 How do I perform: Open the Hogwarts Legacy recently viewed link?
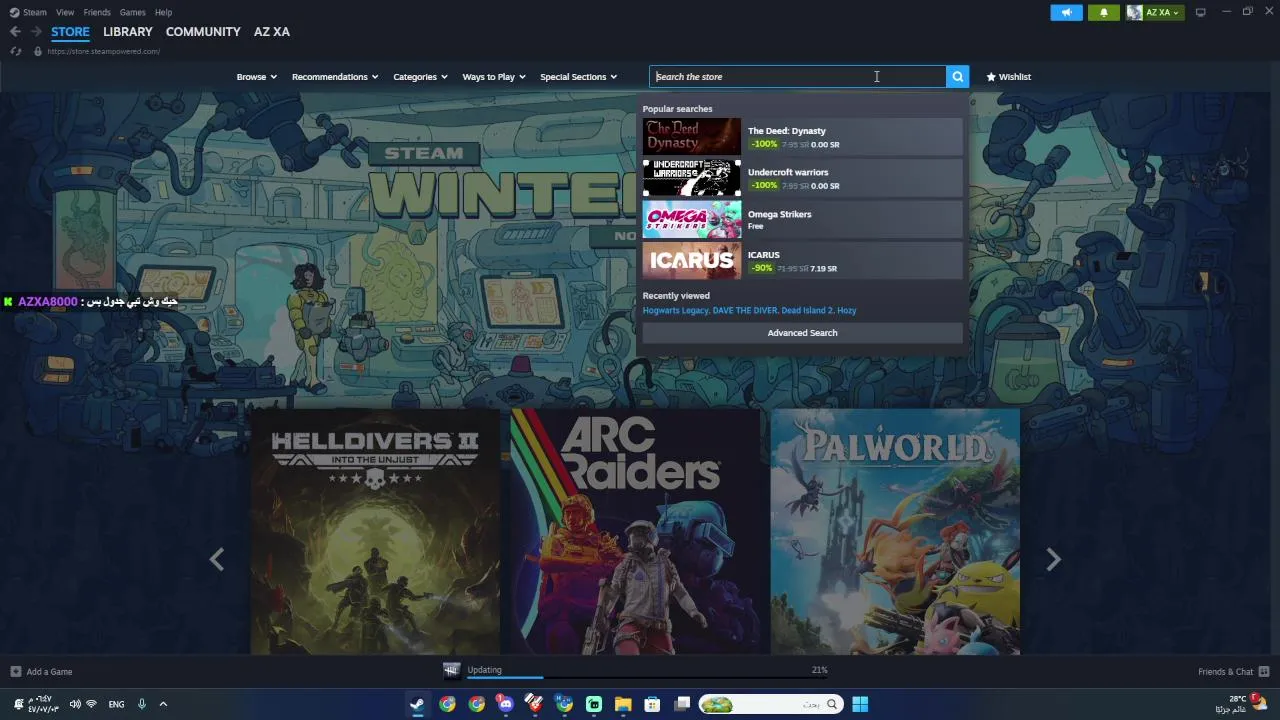(676, 310)
